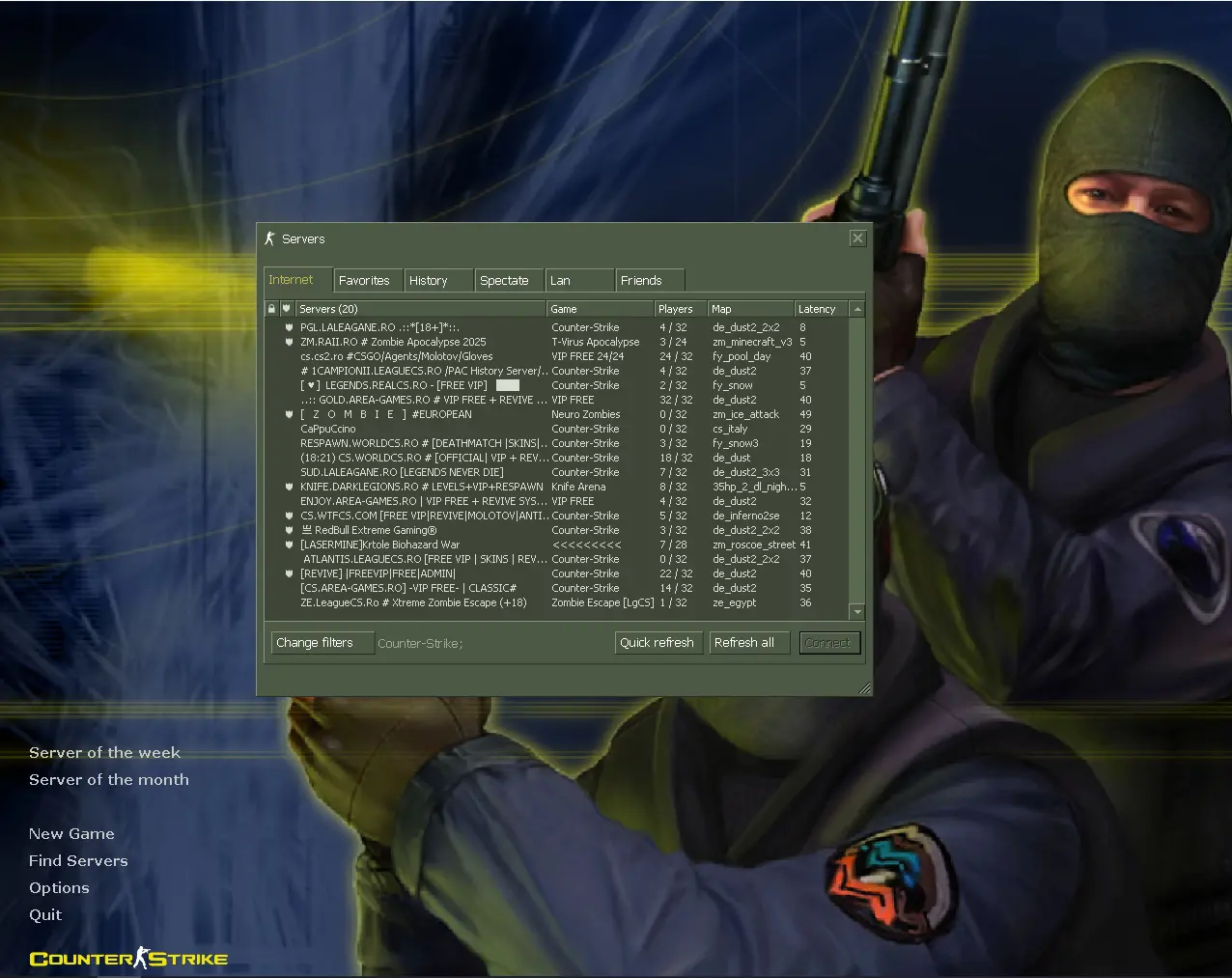Click the lock (password) column header icon

coord(272,309)
